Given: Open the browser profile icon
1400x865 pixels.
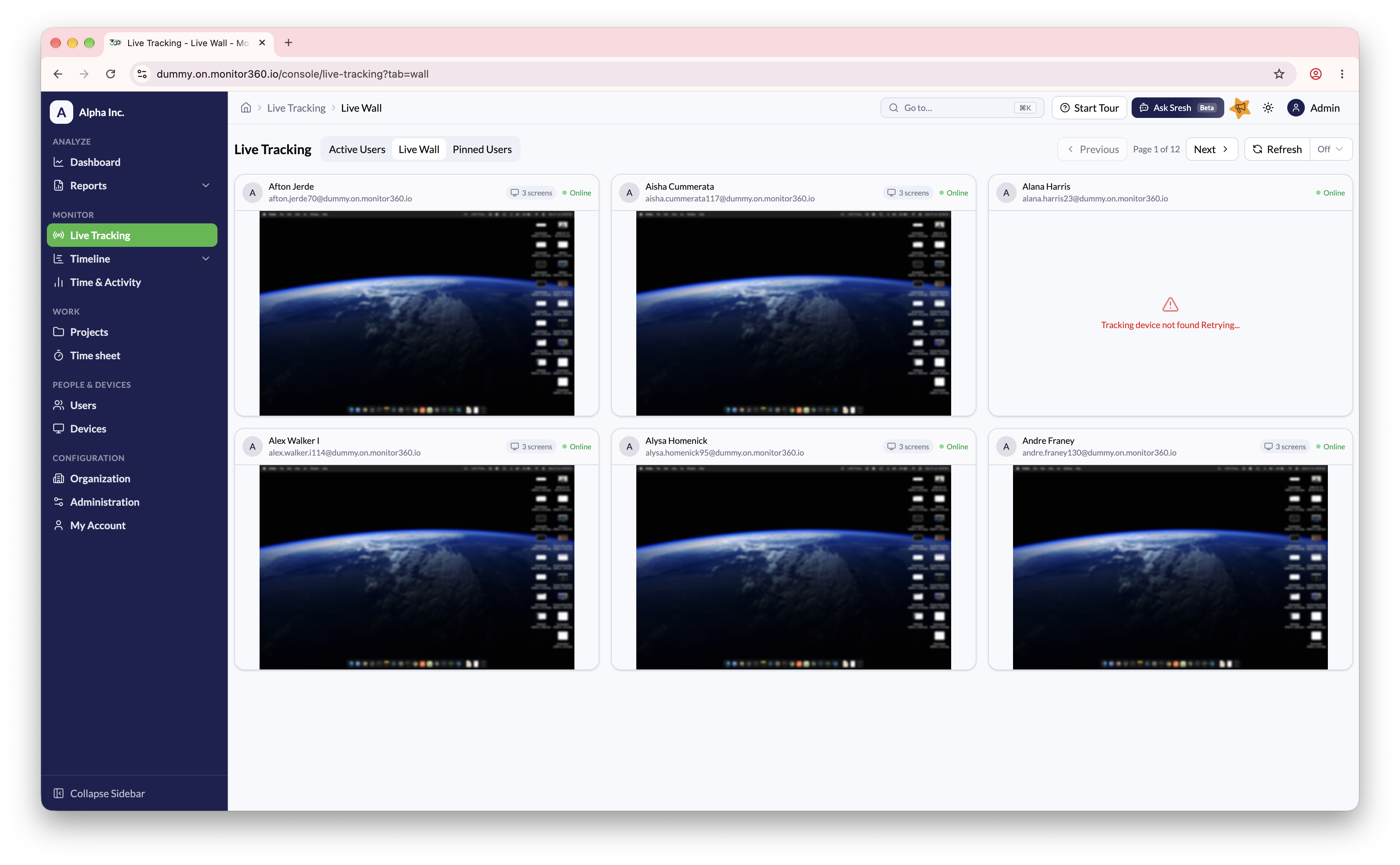Looking at the screenshot, I should 1315,74.
